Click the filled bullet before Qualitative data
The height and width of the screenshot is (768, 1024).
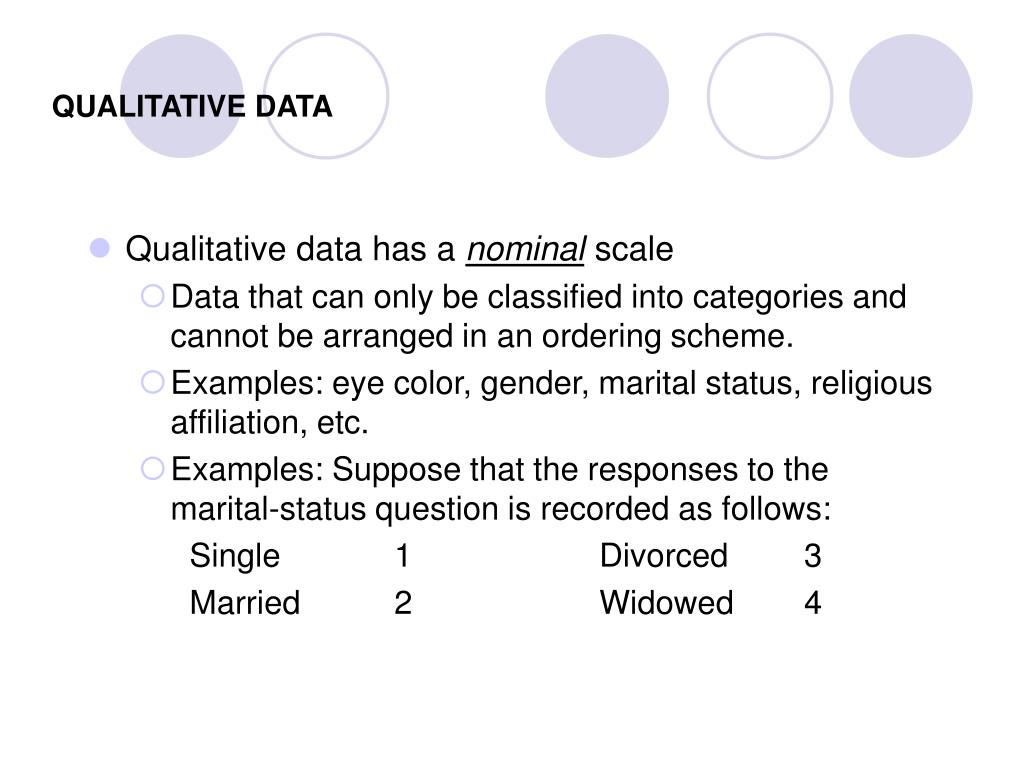[100, 248]
